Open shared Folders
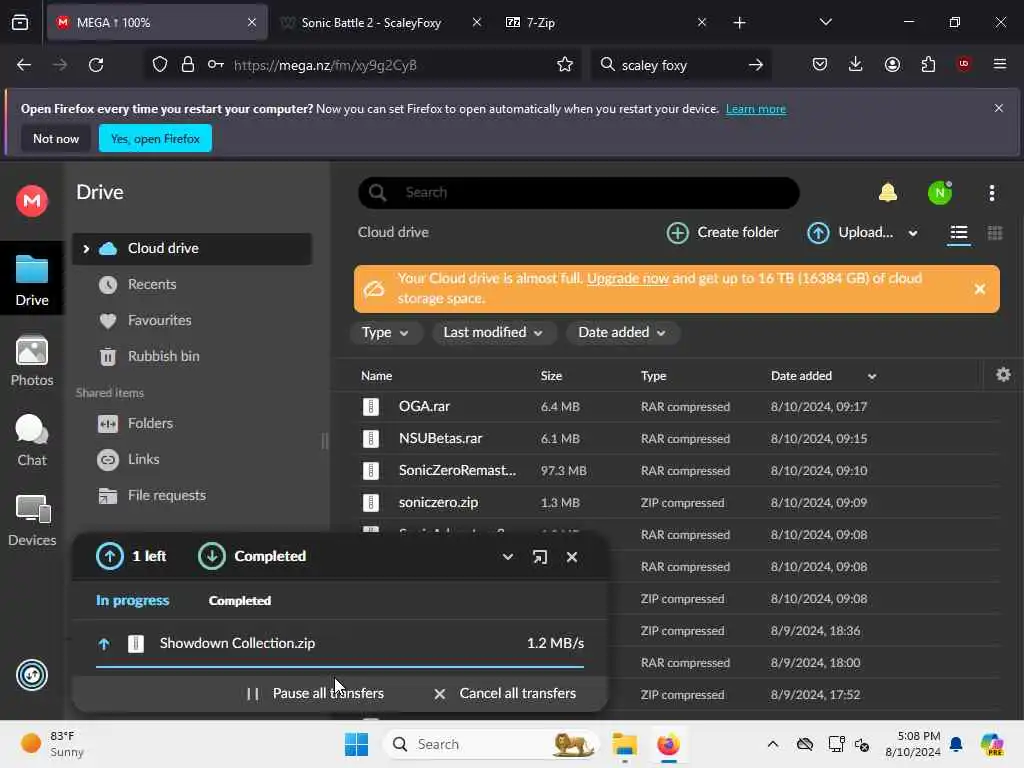This screenshot has width=1024, height=768. tap(150, 424)
